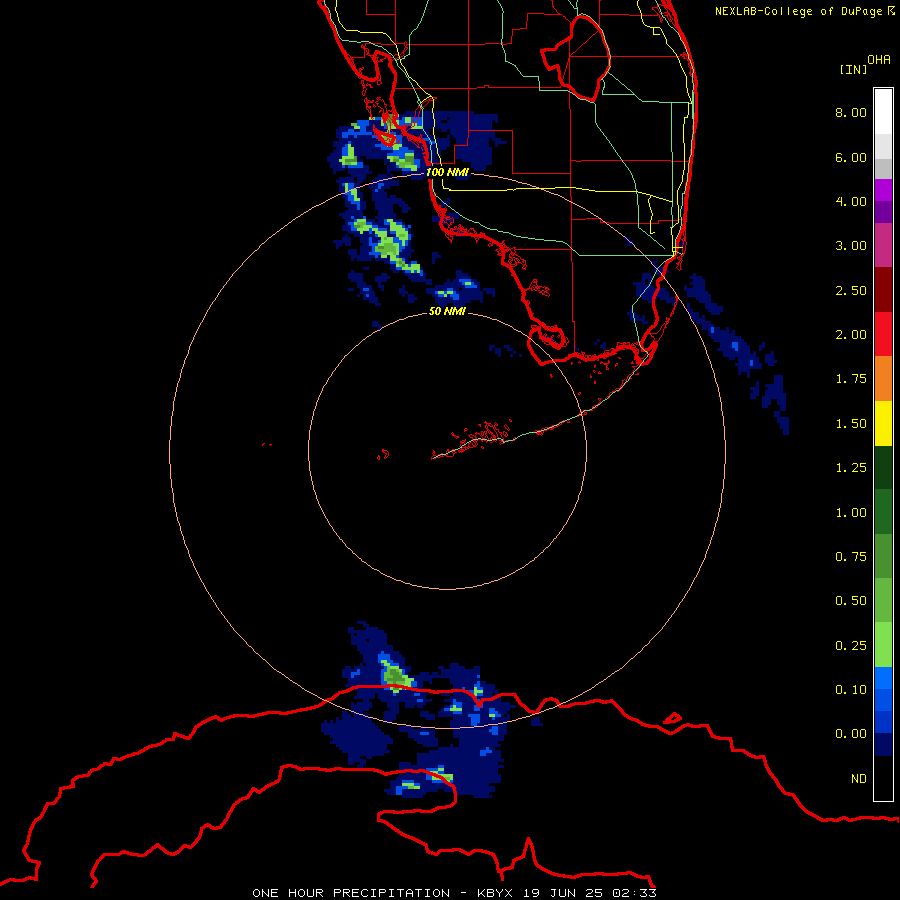The width and height of the screenshot is (900, 900).
Task: Click the 0.10 legend value
Action: click(x=851, y=690)
